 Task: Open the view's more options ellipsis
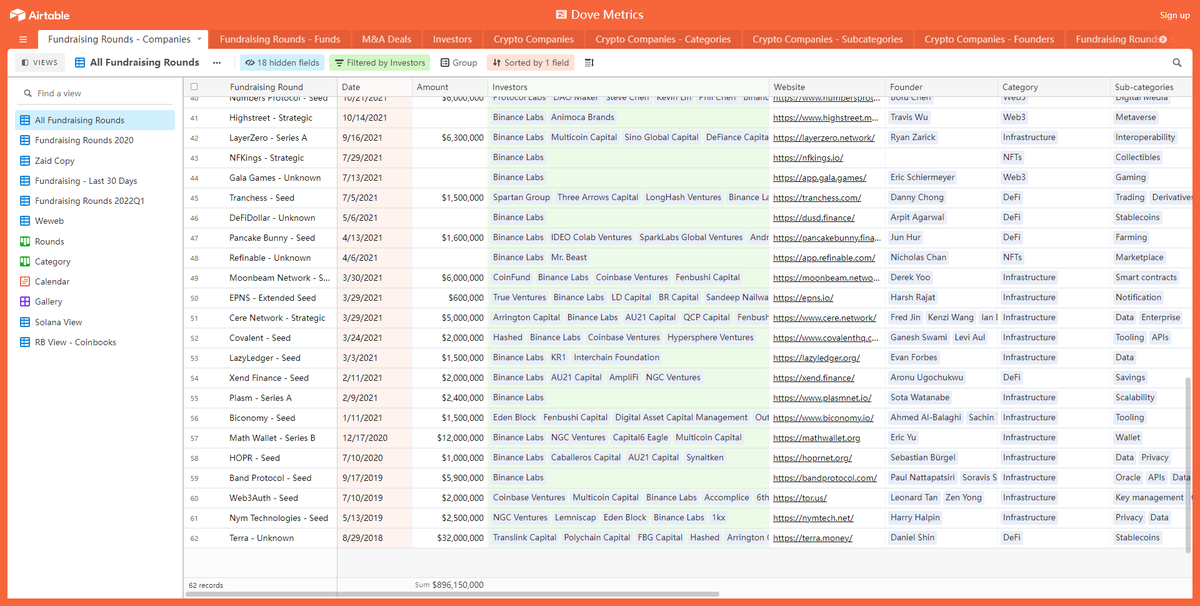point(217,62)
